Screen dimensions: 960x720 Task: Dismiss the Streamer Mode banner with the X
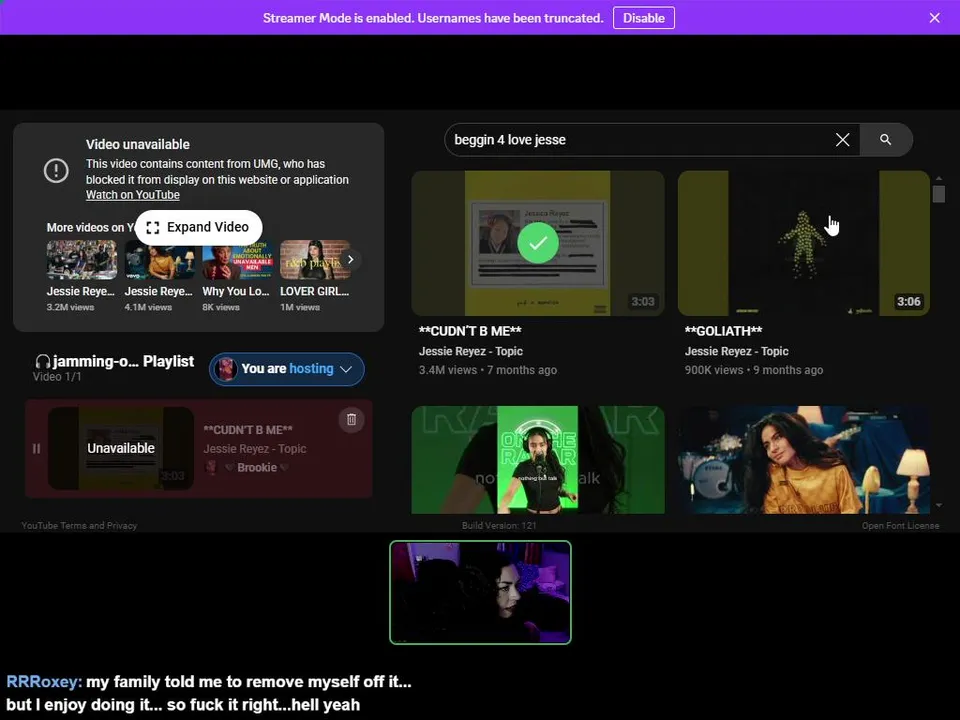pyautogui.click(x=934, y=18)
